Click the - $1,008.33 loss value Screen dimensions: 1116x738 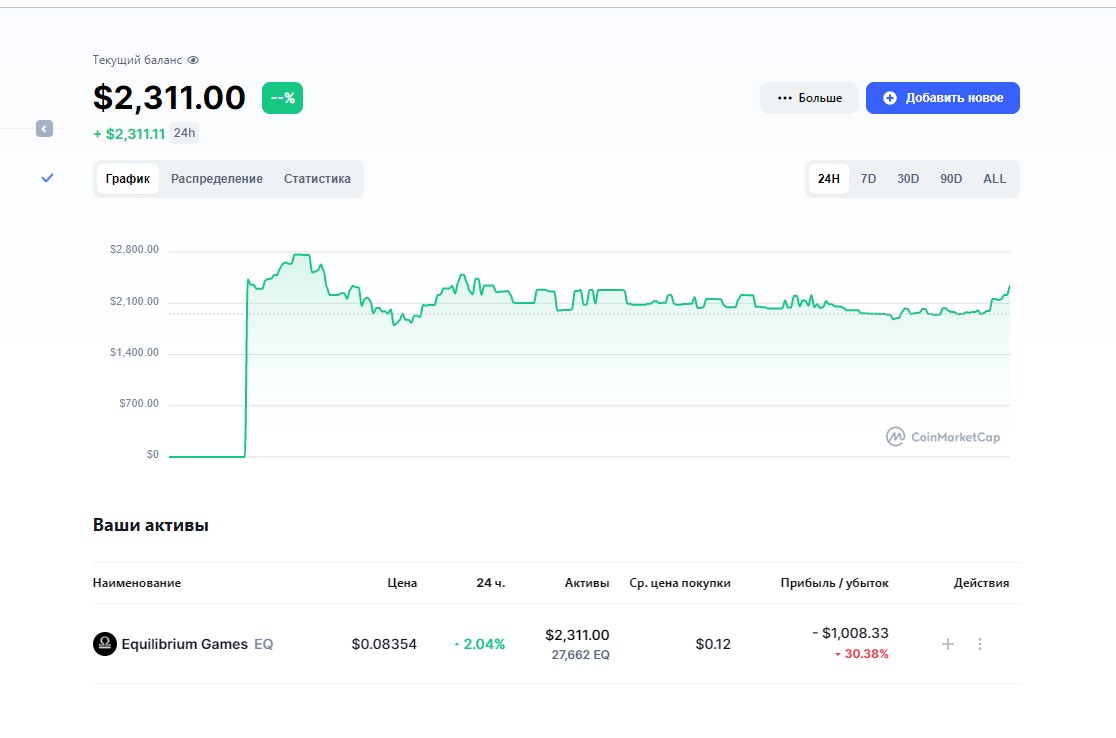click(x=851, y=633)
